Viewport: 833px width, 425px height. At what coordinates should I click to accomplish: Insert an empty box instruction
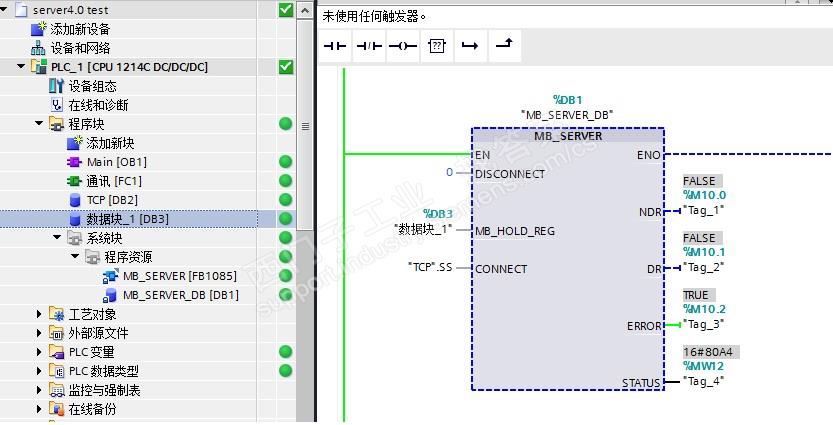click(x=437, y=46)
